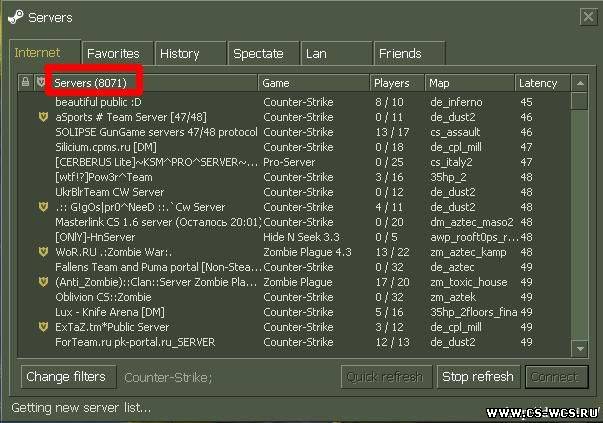Click the Quick refresh button

pyautogui.click(x=386, y=376)
